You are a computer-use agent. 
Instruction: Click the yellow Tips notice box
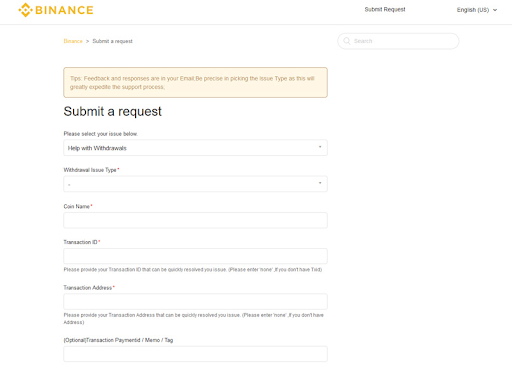(x=195, y=82)
